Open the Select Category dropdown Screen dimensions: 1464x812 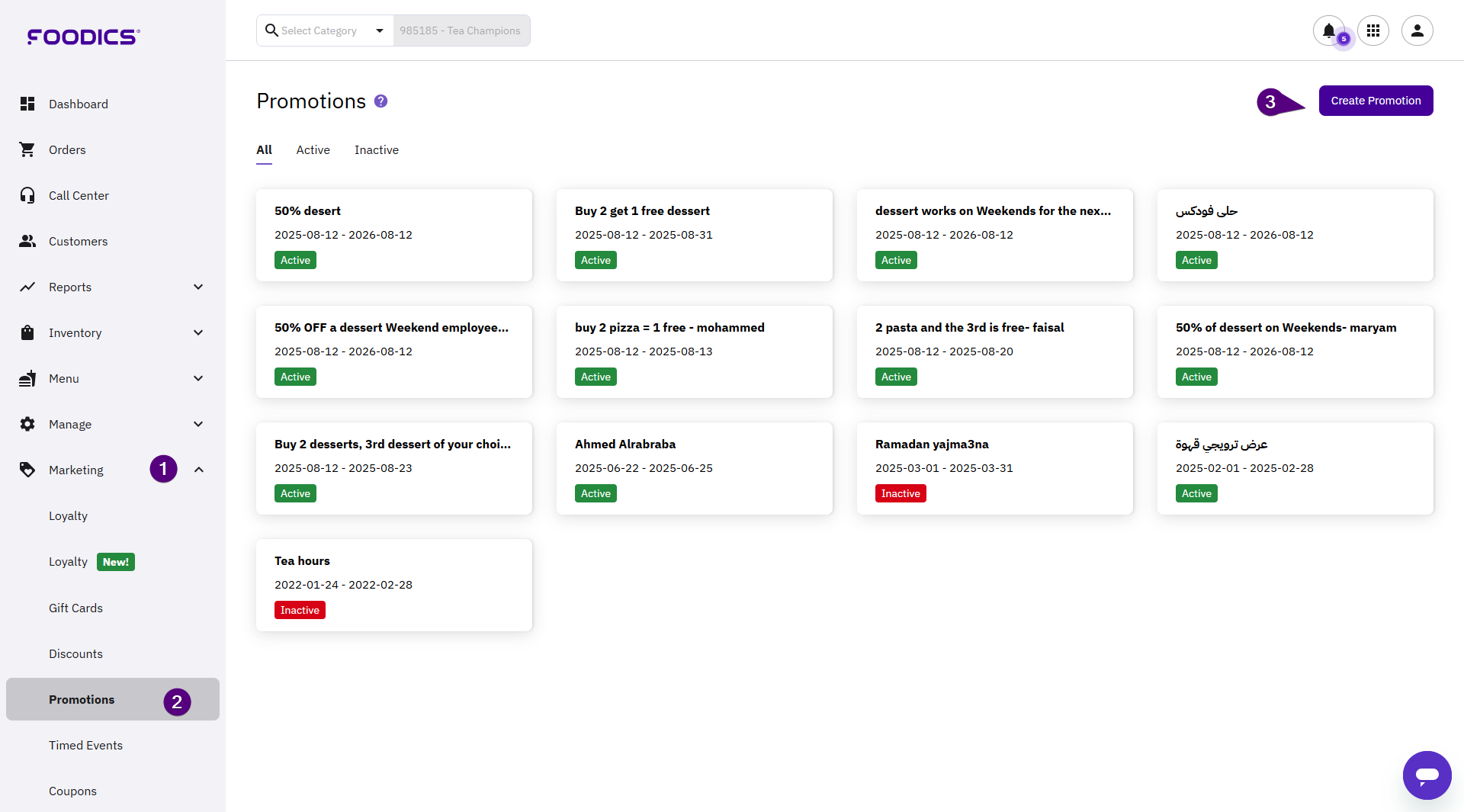click(x=326, y=30)
